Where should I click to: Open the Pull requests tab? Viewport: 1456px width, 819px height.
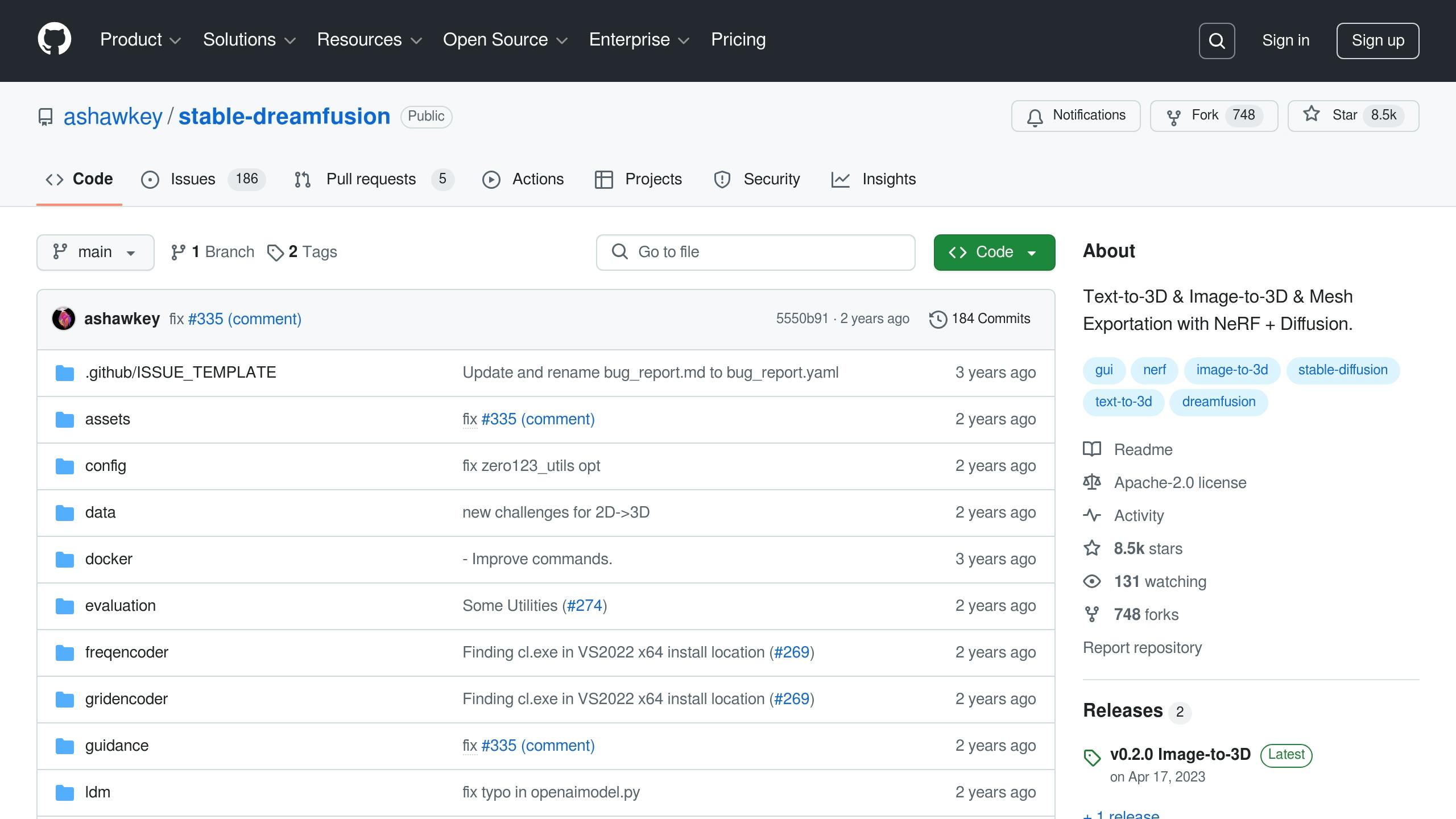tap(374, 179)
